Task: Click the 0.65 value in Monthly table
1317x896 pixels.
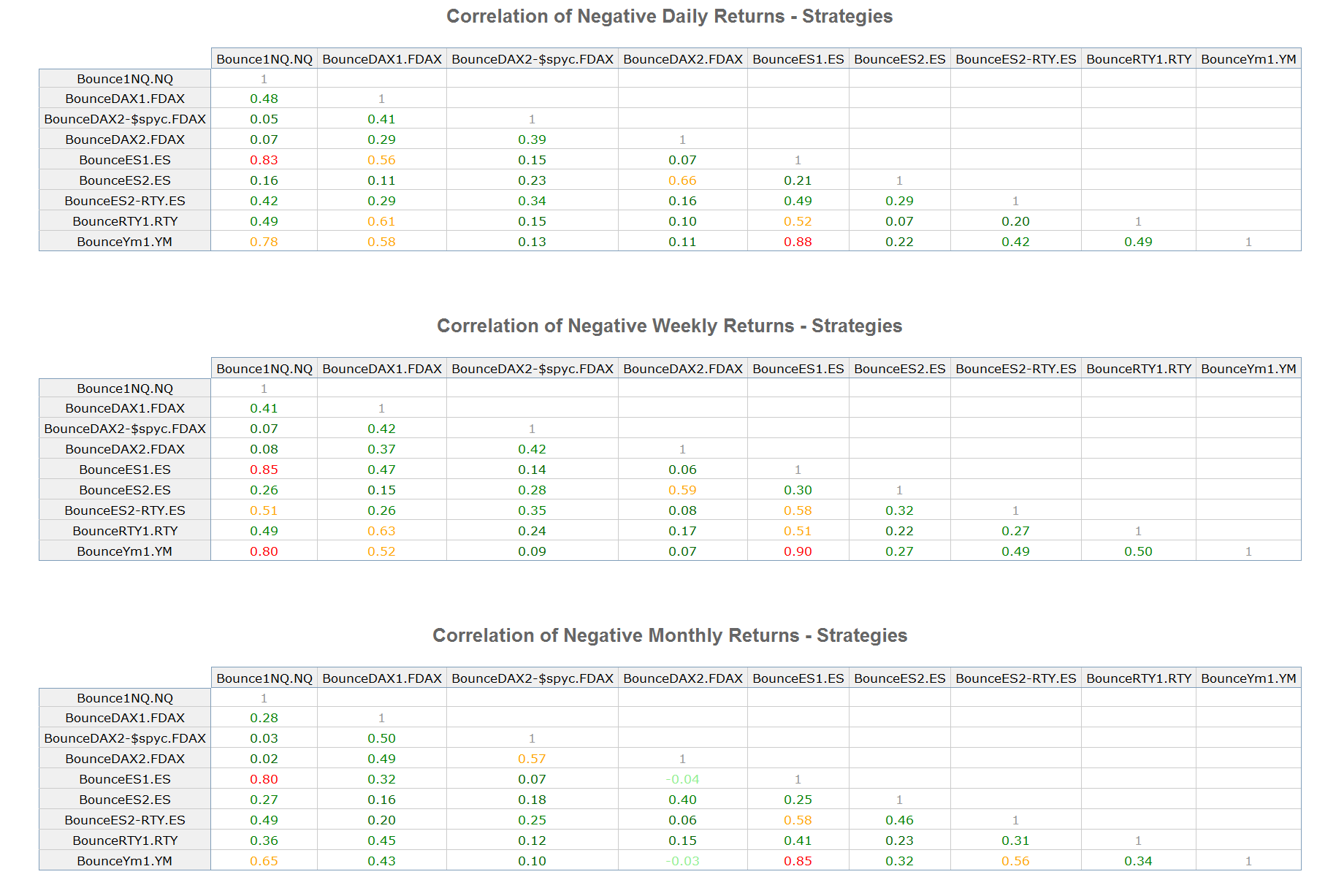Action: [264, 861]
